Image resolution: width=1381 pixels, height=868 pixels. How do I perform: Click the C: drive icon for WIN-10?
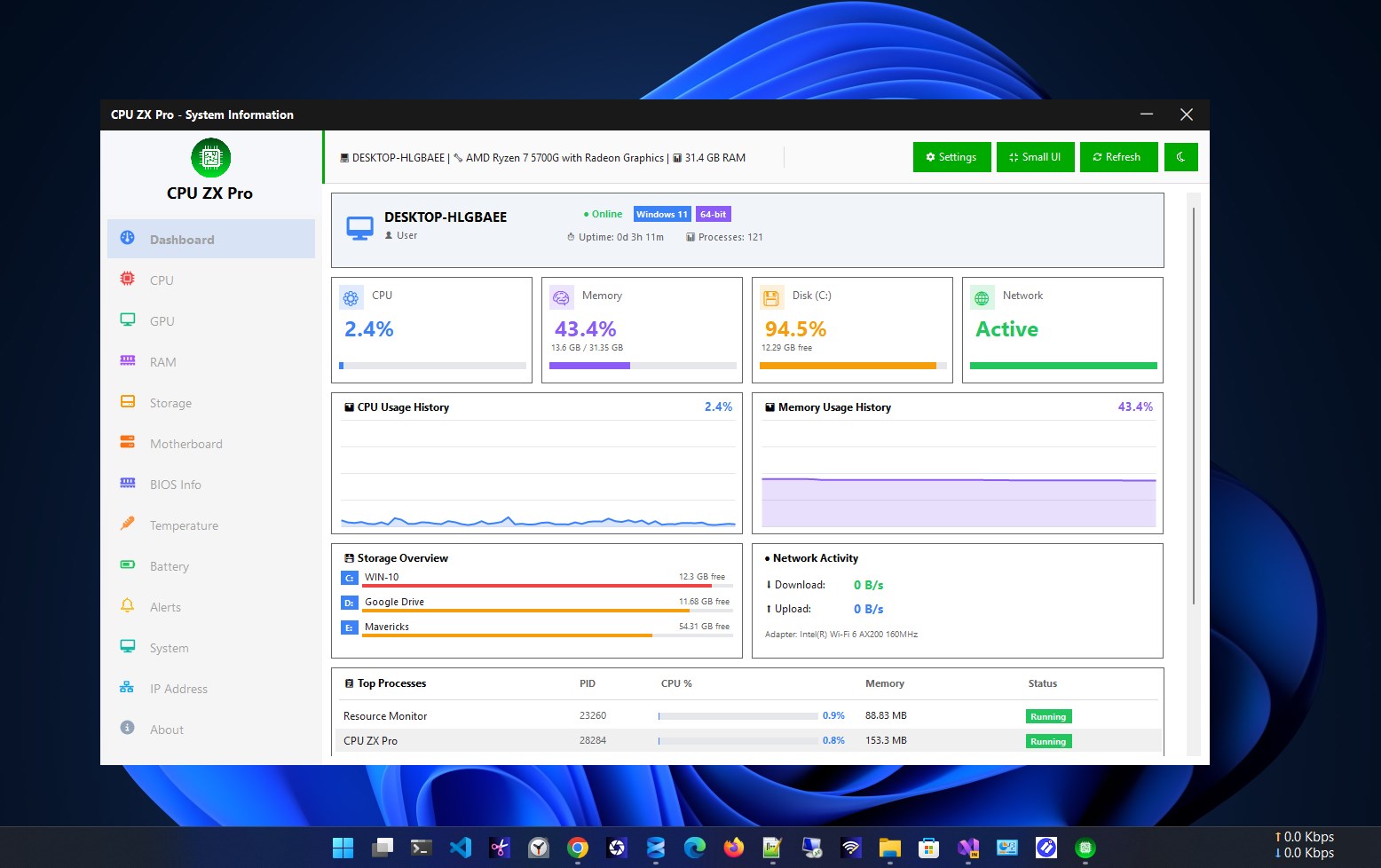click(x=349, y=578)
